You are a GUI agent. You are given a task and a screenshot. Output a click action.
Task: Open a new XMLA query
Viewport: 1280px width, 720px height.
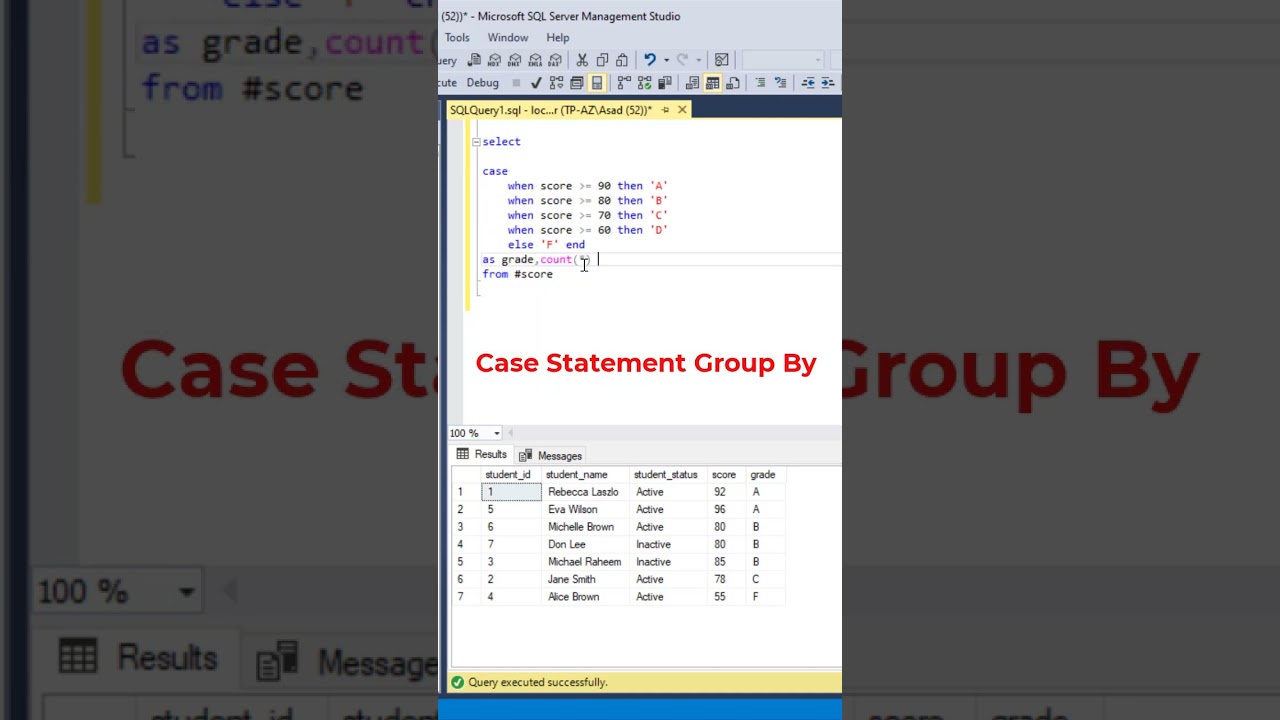tap(535, 60)
